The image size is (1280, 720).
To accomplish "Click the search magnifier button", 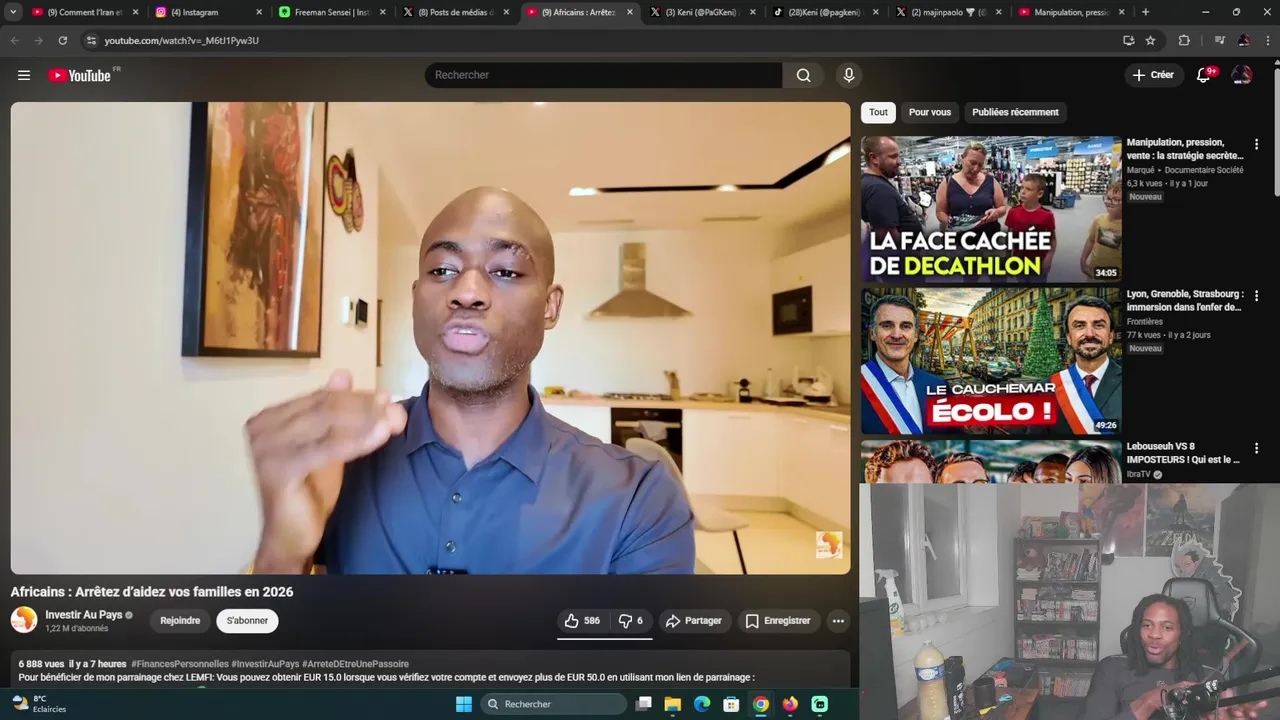I will point(804,75).
